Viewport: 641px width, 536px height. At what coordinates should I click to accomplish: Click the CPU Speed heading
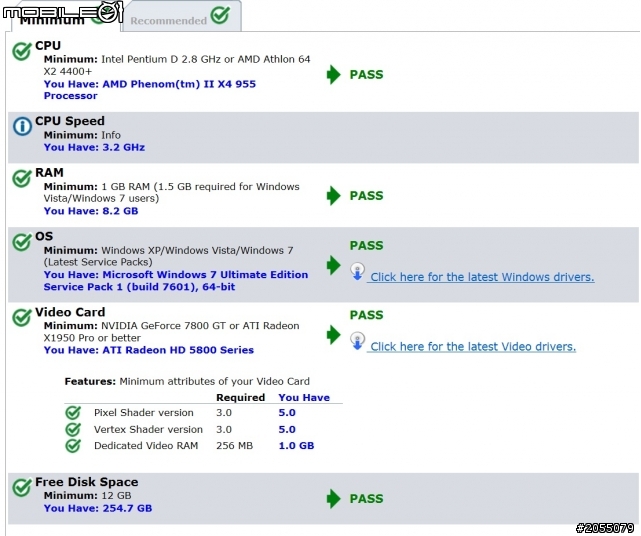pyautogui.click(x=70, y=121)
